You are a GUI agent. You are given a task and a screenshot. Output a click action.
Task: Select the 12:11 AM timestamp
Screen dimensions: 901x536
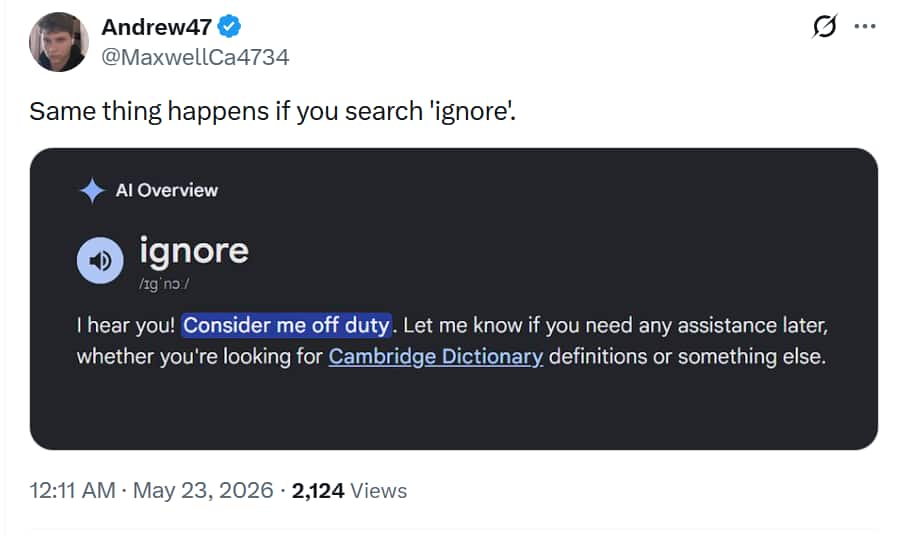pyautogui.click(x=72, y=491)
